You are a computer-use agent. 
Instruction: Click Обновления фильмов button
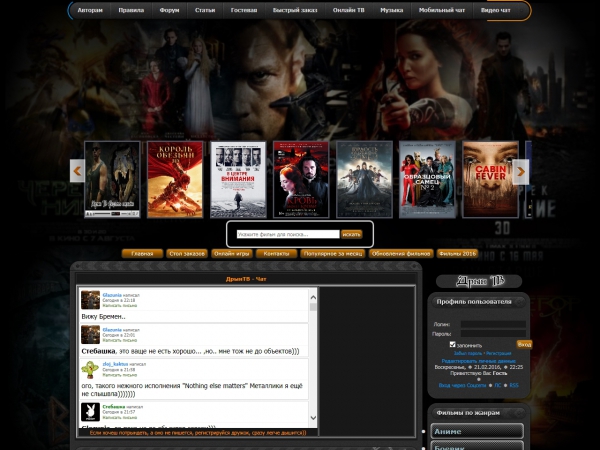[x=401, y=254]
